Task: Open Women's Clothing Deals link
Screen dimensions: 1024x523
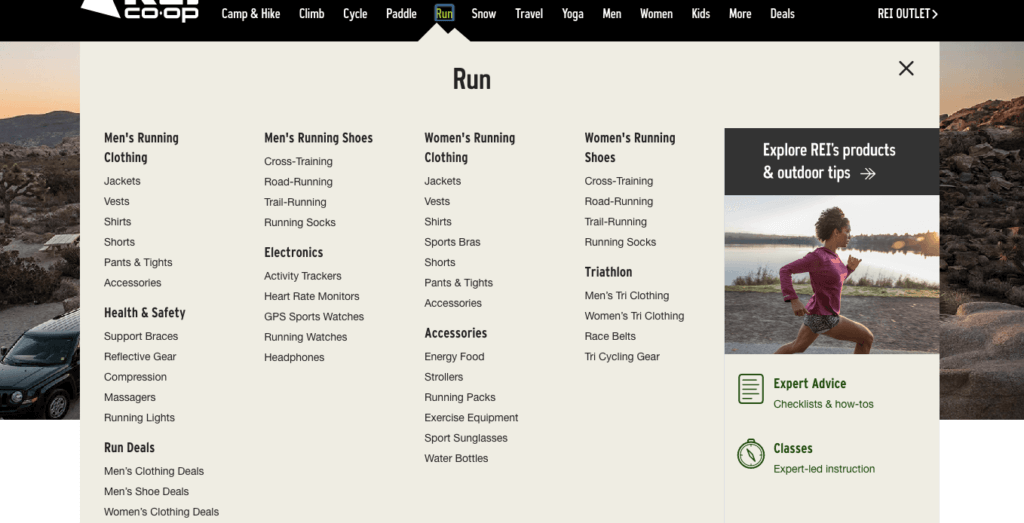Action: pos(161,511)
